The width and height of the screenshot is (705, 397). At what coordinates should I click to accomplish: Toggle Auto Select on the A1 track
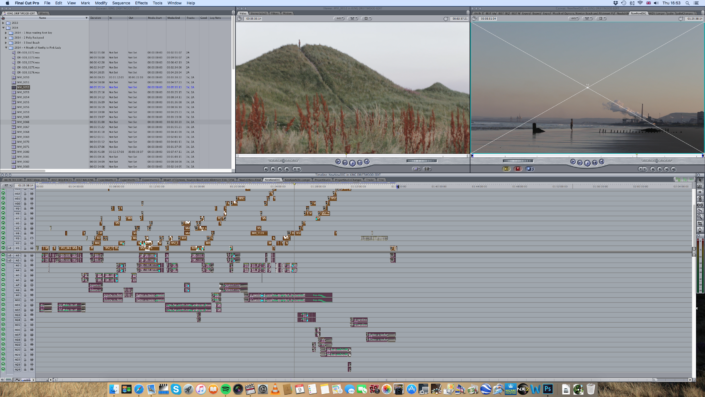coord(31,255)
